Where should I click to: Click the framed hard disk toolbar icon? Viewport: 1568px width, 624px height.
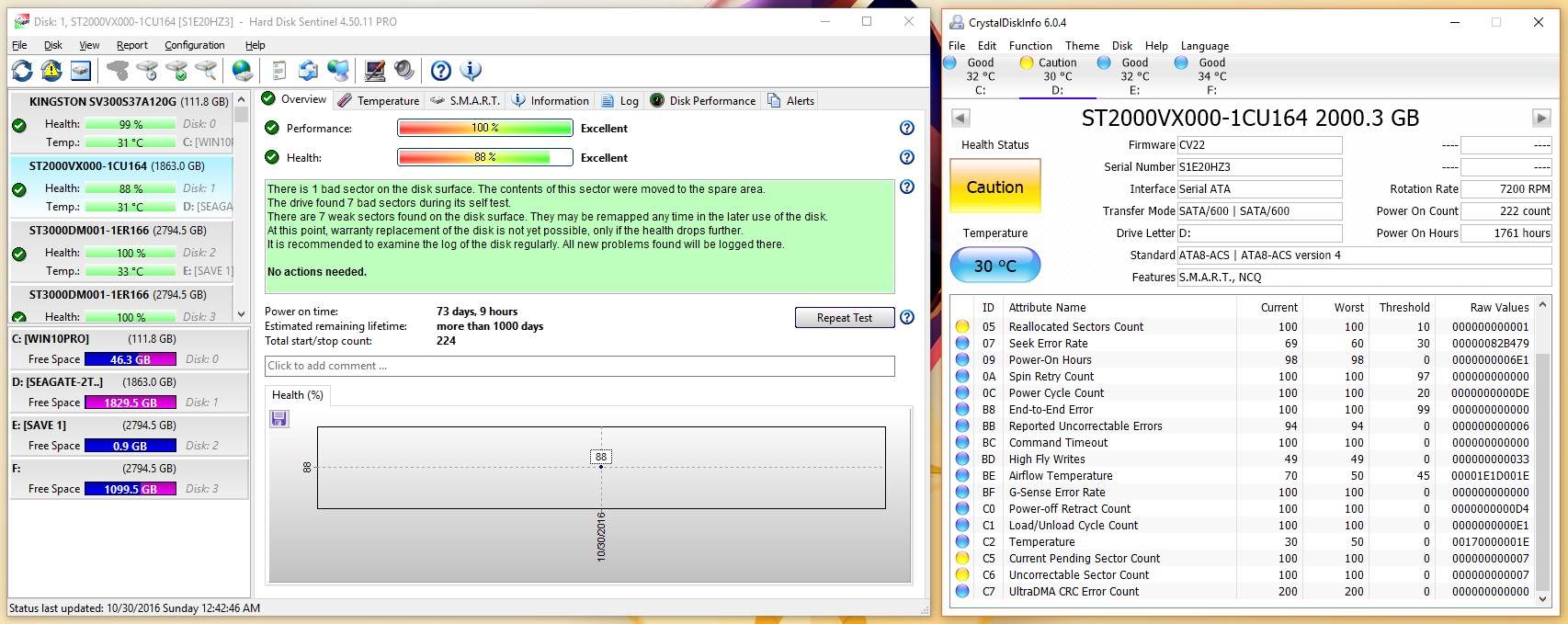click(81, 70)
